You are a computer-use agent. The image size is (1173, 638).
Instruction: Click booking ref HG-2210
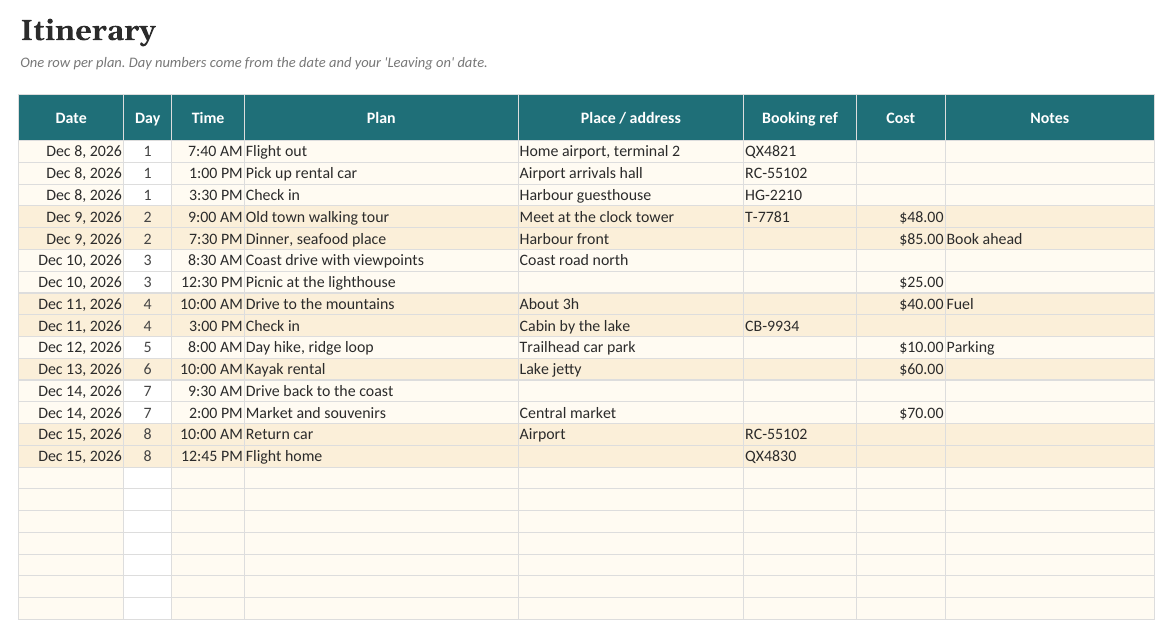pyautogui.click(x=800, y=195)
